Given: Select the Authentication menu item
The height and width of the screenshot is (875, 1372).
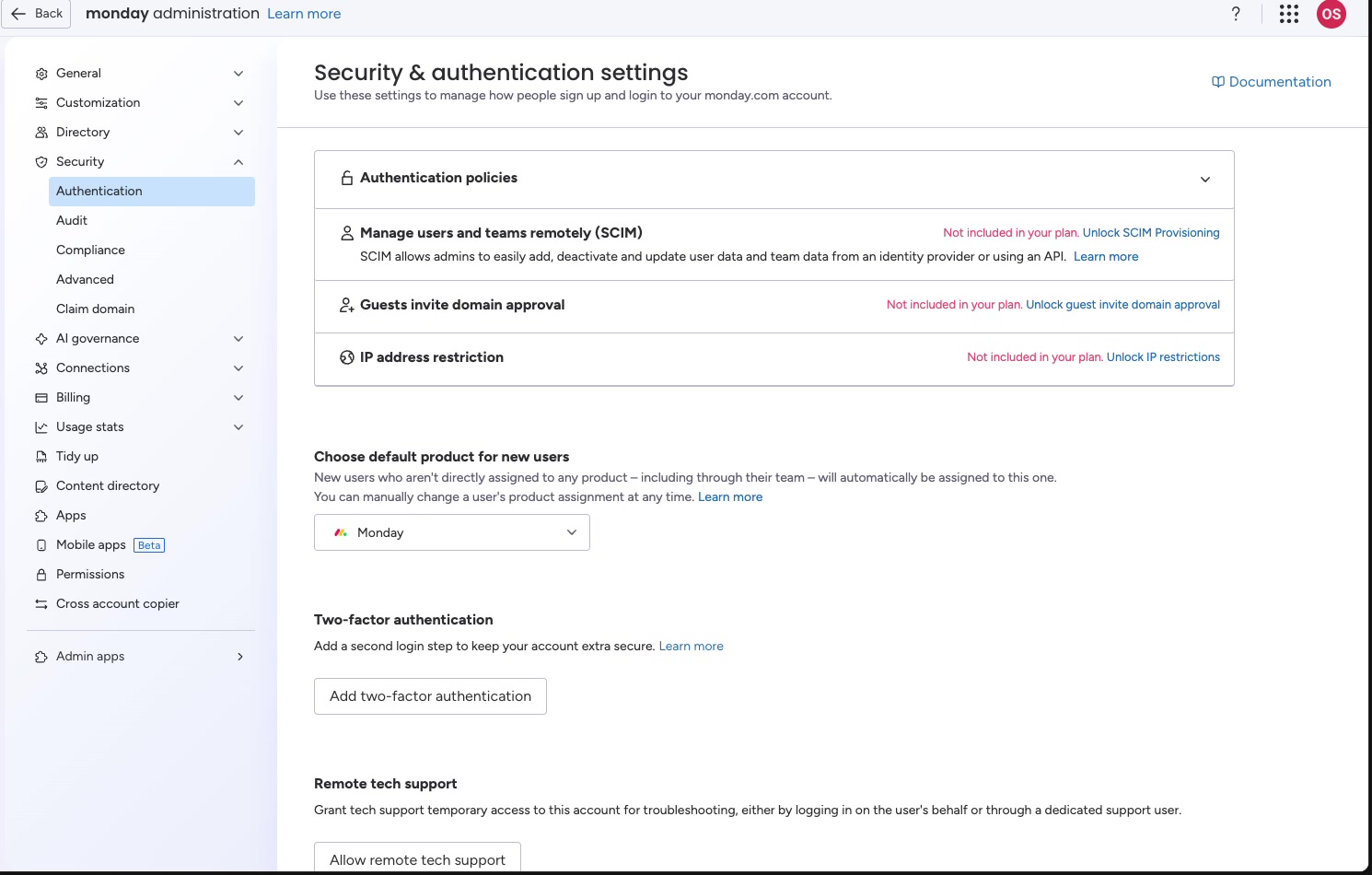Looking at the screenshot, I should [x=152, y=192].
